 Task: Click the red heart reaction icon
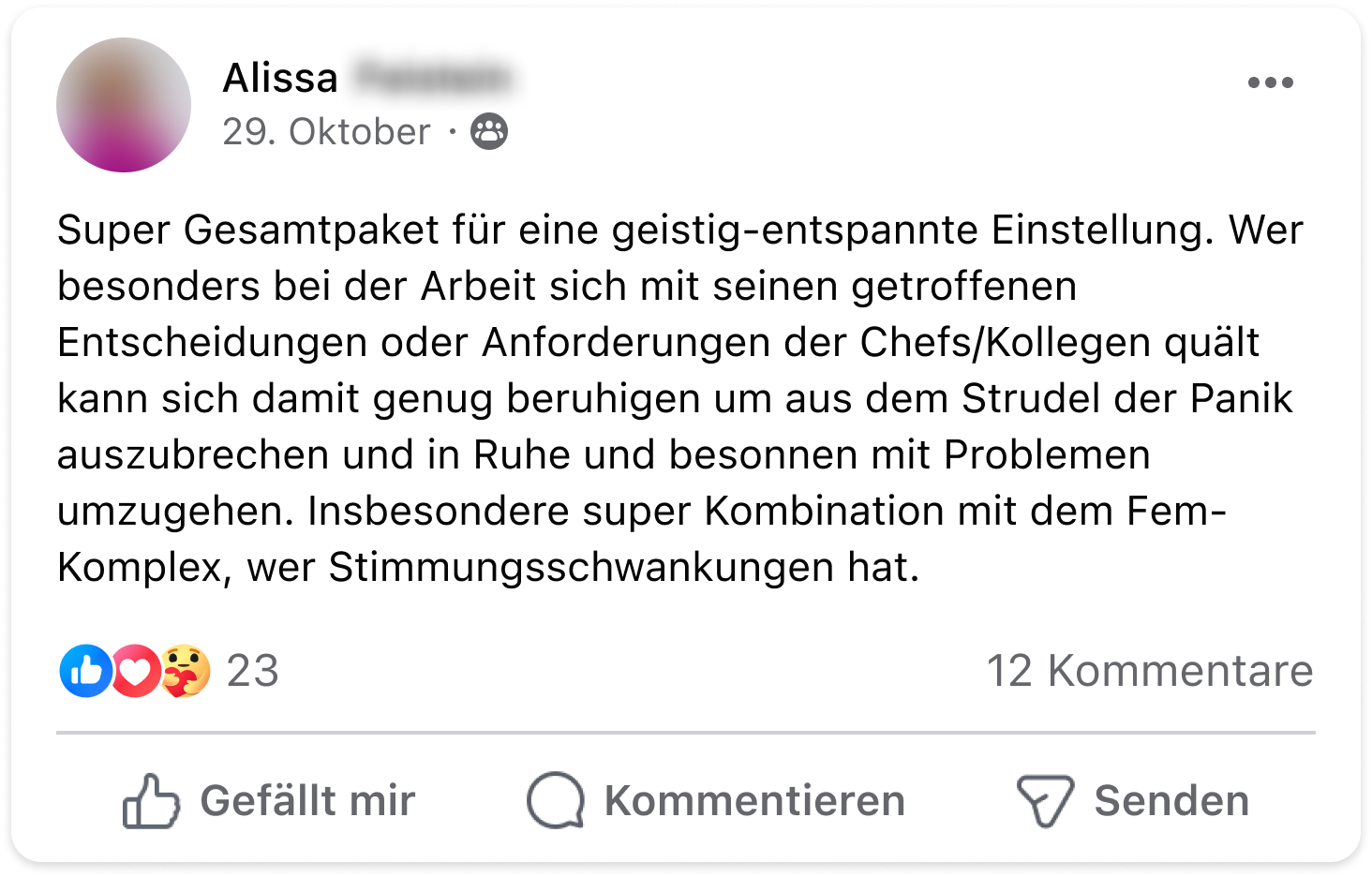click(x=136, y=671)
